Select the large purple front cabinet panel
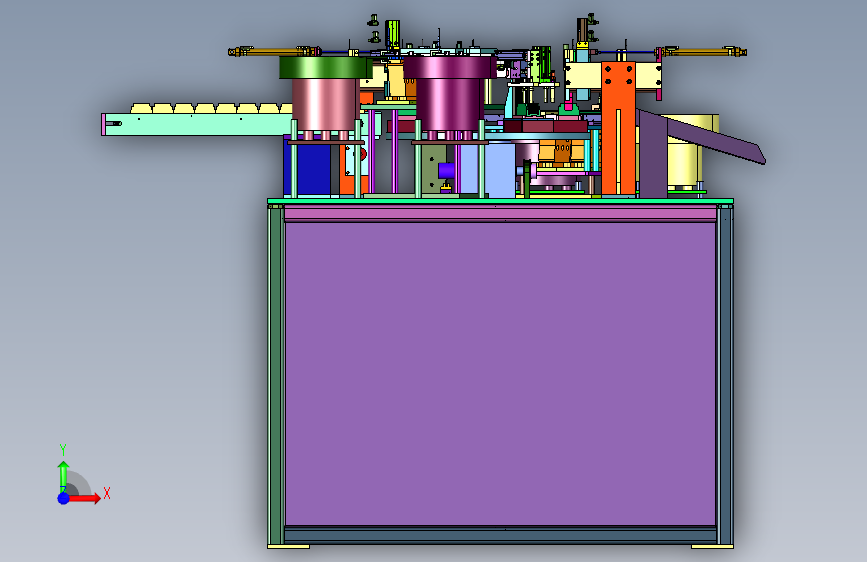The image size is (867, 562). click(500, 373)
